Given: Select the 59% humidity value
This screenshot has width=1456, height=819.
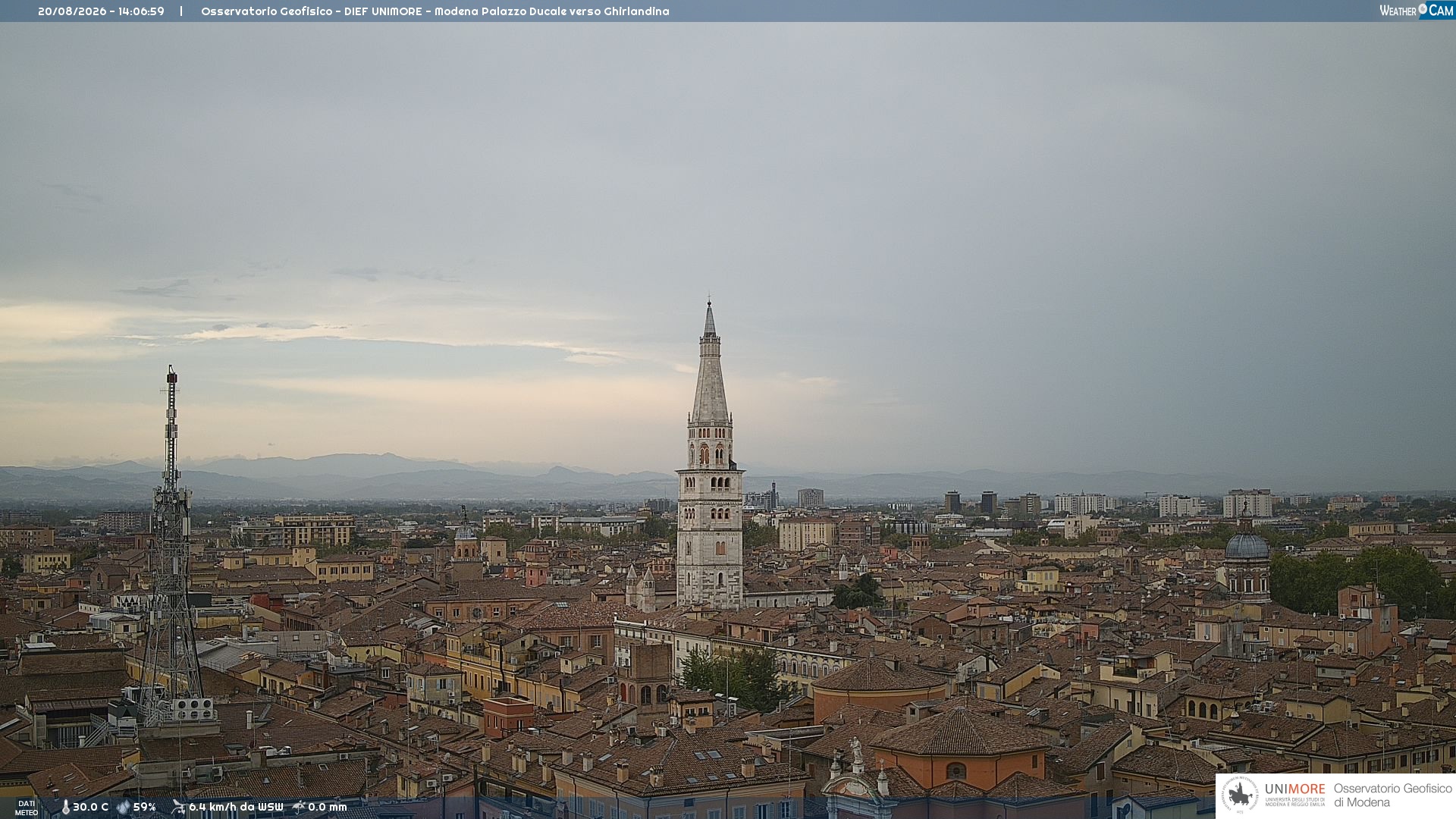Looking at the screenshot, I should pyautogui.click(x=144, y=808).
